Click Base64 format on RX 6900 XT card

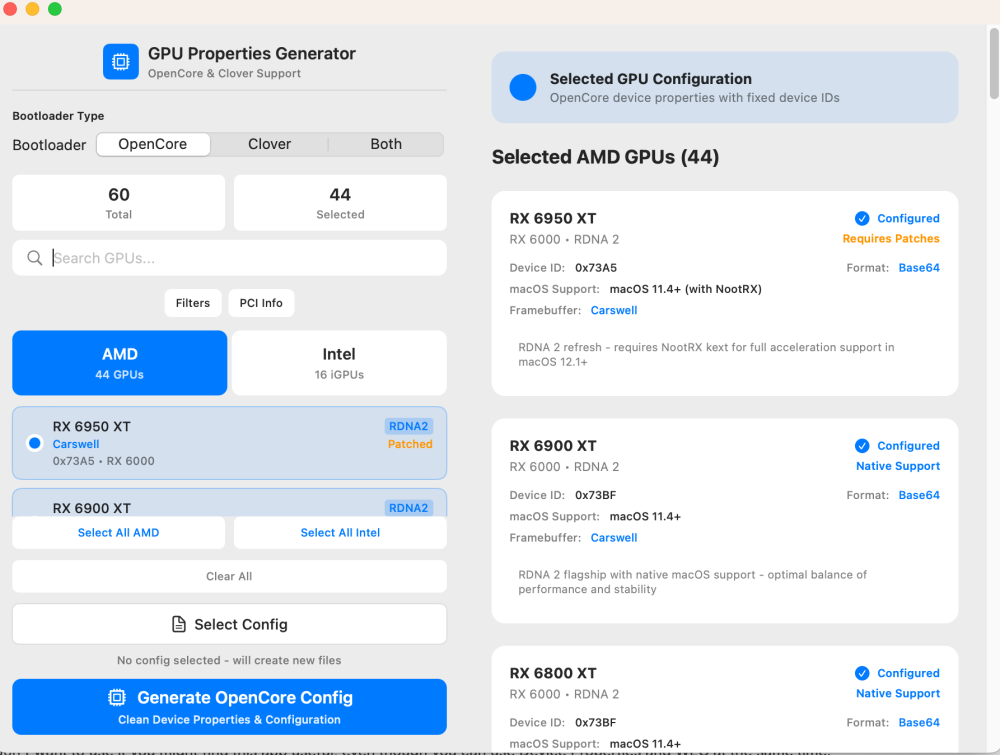(x=918, y=495)
